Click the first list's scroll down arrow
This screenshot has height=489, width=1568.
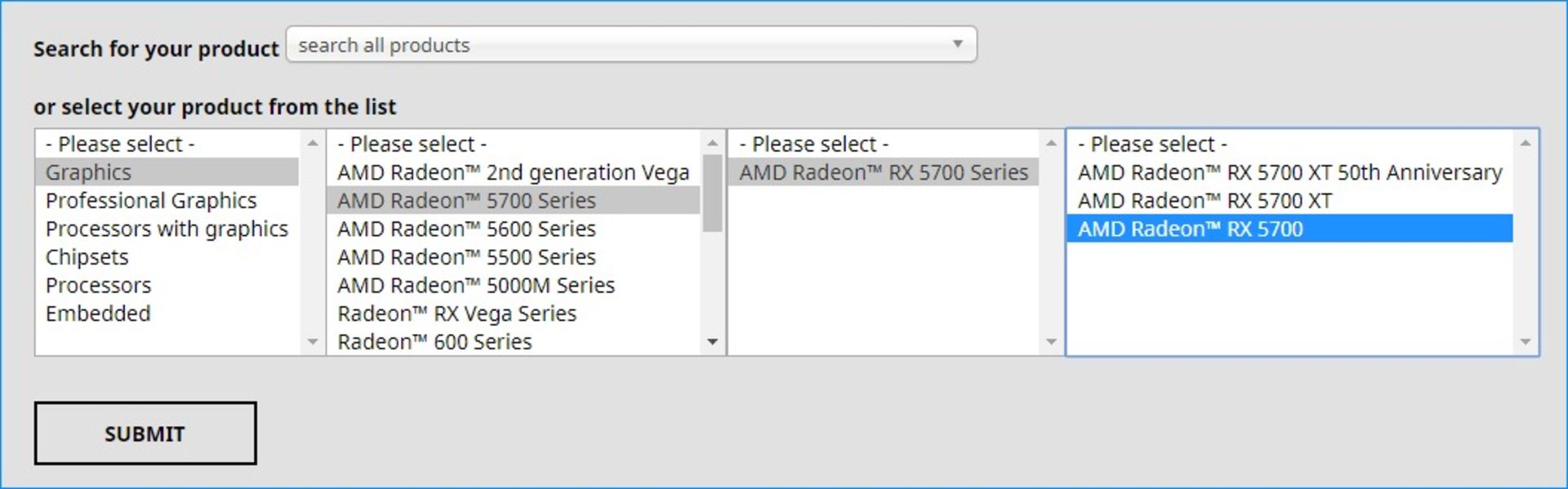click(x=312, y=342)
